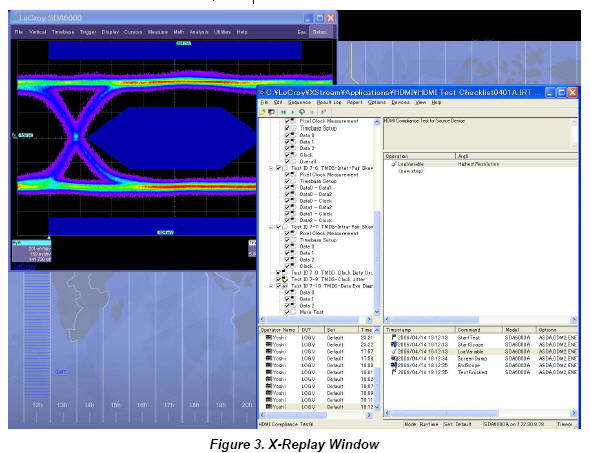Image resolution: width=590 pixels, height=453 pixels.
Task: Open the Report menu in X-Replay
Action: [354, 102]
